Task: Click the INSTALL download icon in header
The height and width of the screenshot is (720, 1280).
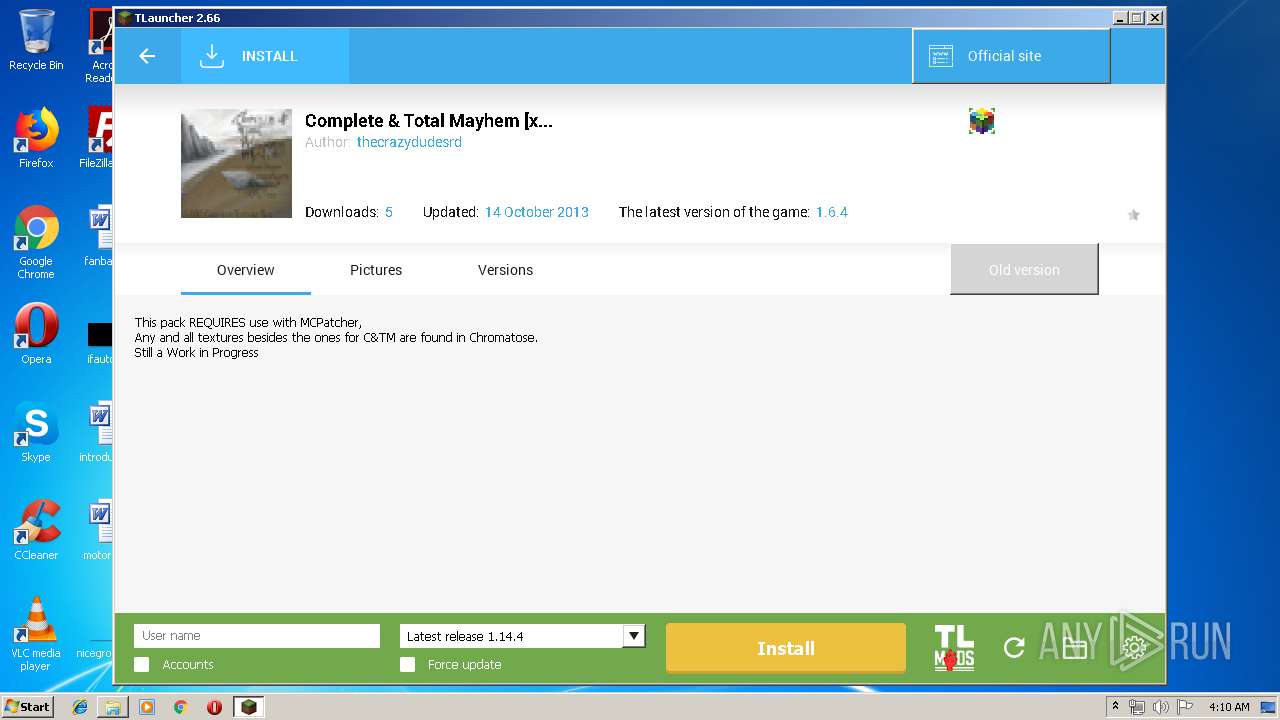Action: pyautogui.click(x=211, y=56)
